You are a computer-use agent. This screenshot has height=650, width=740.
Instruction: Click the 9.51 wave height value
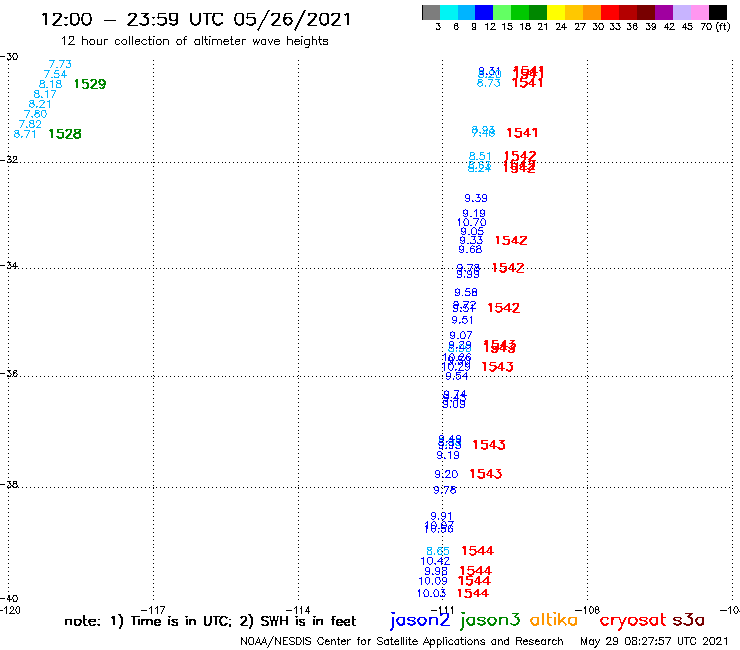click(x=462, y=320)
